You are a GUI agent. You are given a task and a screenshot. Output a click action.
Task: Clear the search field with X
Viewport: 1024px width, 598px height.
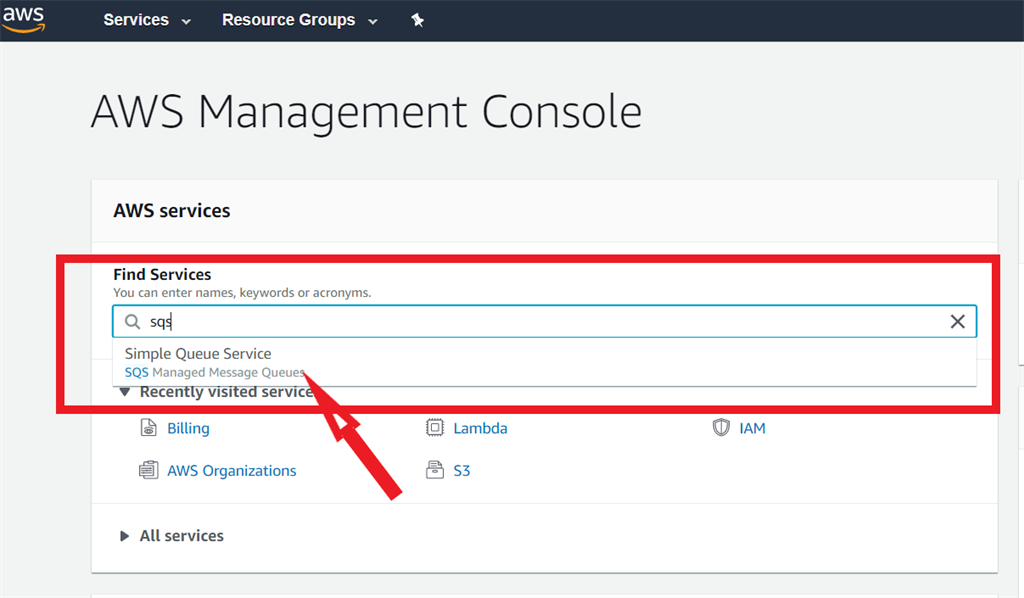point(957,321)
